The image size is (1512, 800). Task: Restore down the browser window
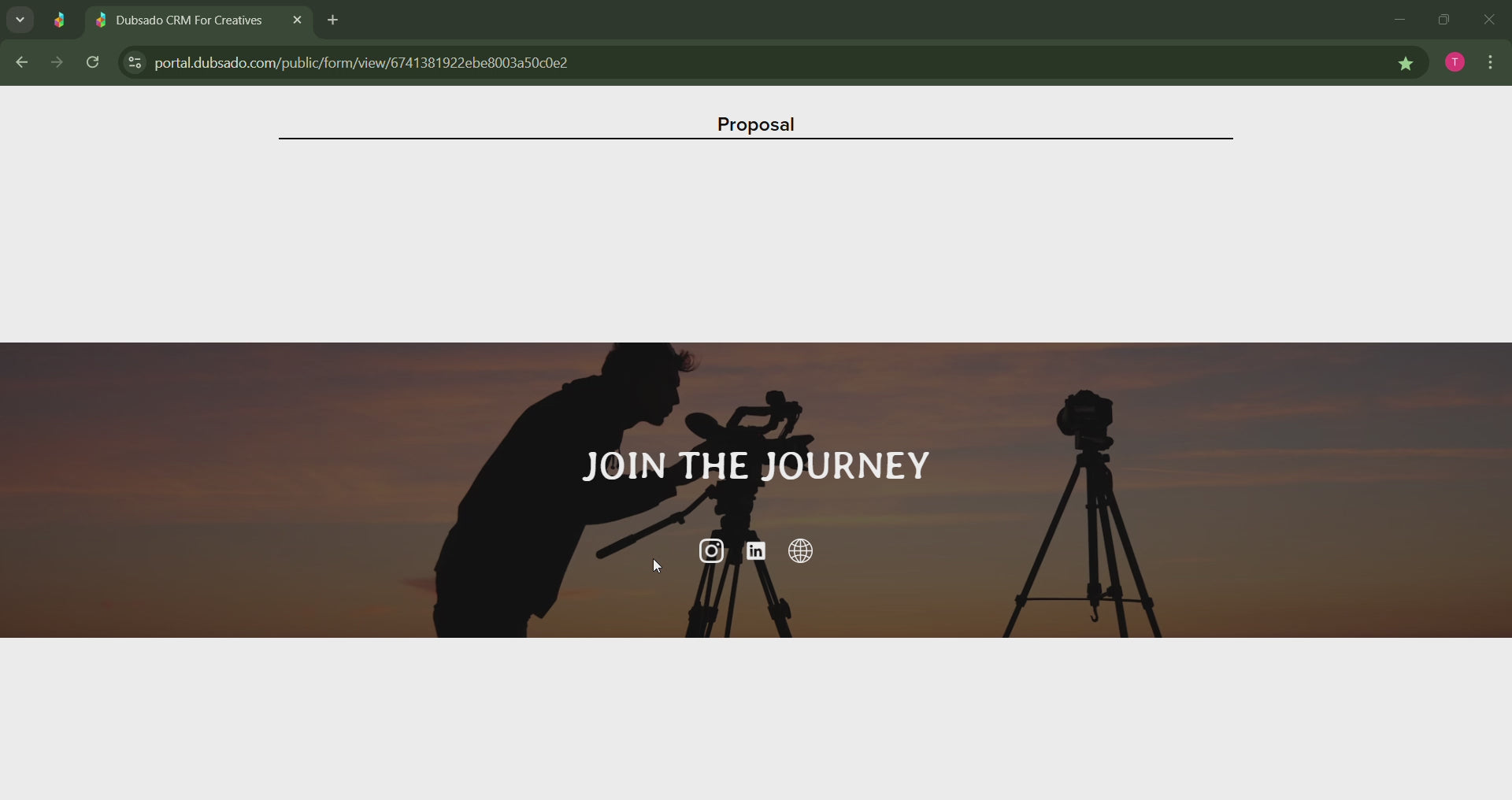pyautogui.click(x=1443, y=20)
